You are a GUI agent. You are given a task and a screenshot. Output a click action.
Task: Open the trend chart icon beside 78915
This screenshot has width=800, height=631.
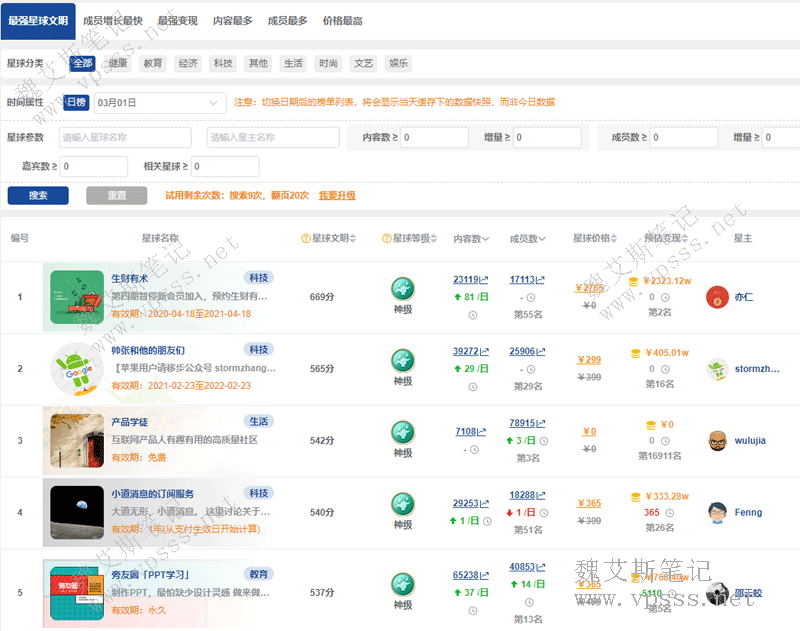[541, 423]
